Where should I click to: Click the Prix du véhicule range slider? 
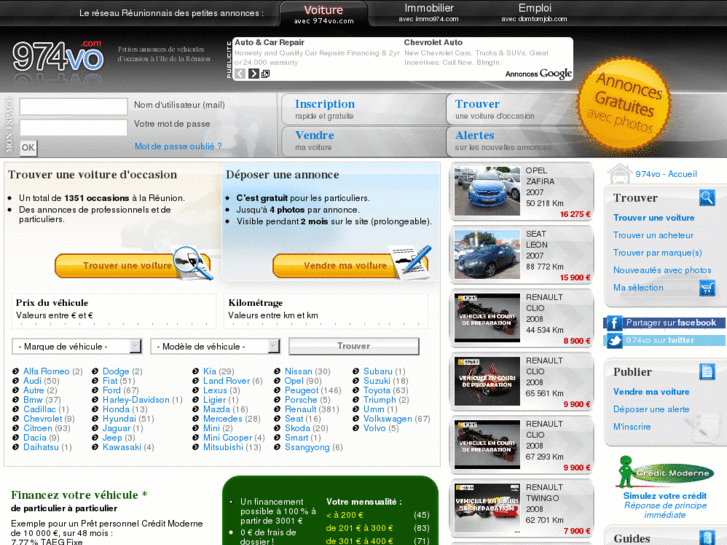114,324
